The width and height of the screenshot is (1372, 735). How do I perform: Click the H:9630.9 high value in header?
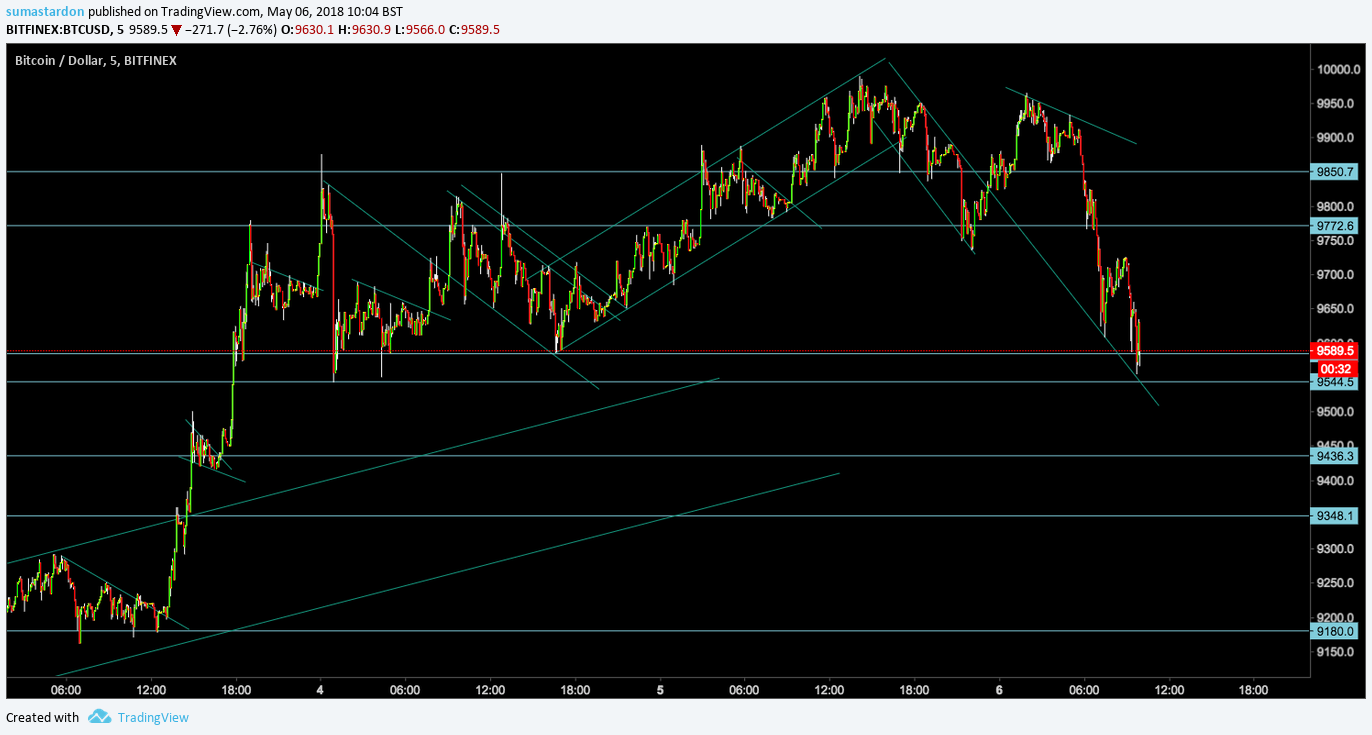pos(366,29)
